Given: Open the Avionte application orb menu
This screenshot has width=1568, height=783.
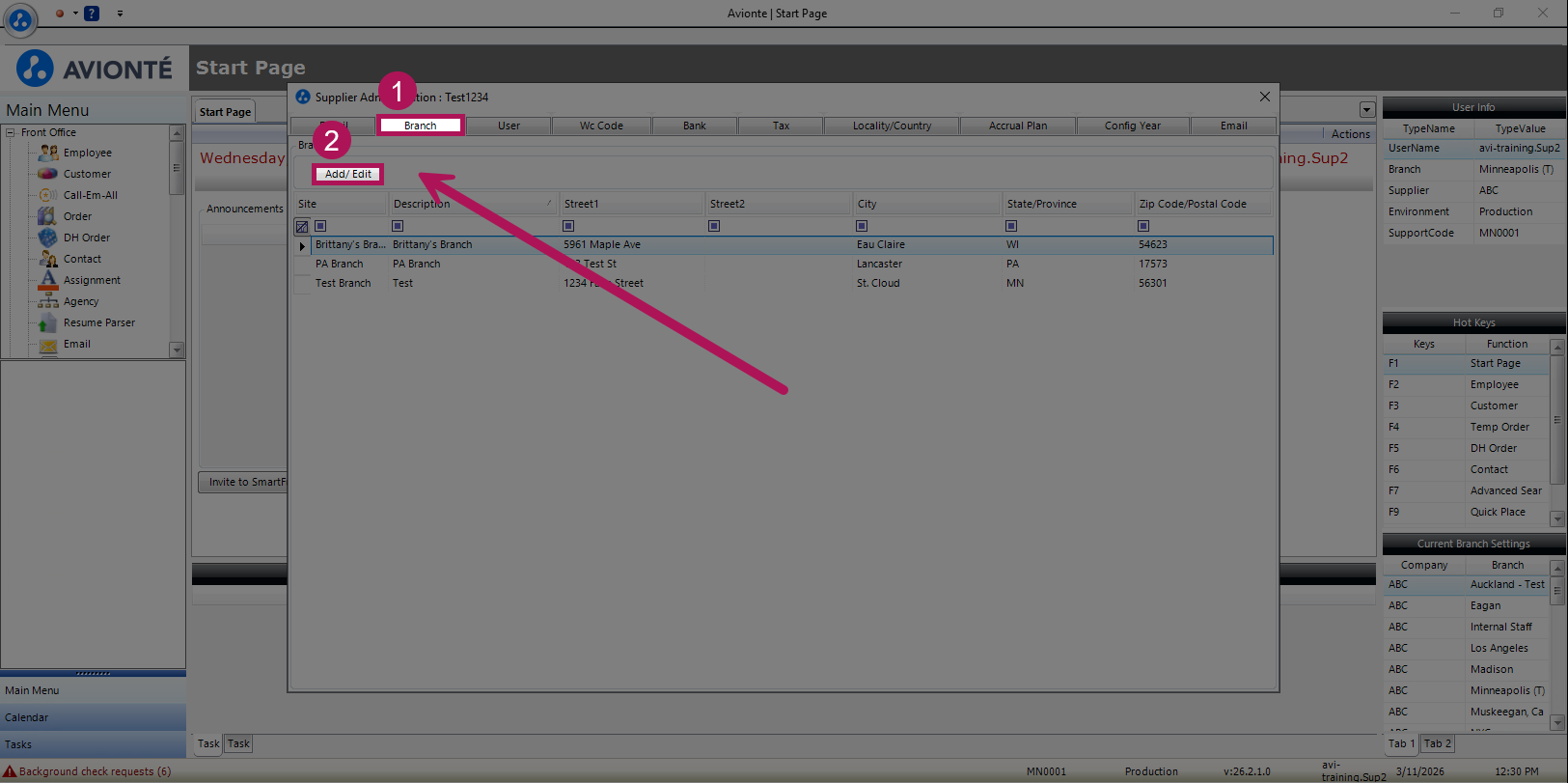Looking at the screenshot, I should click(x=19, y=18).
